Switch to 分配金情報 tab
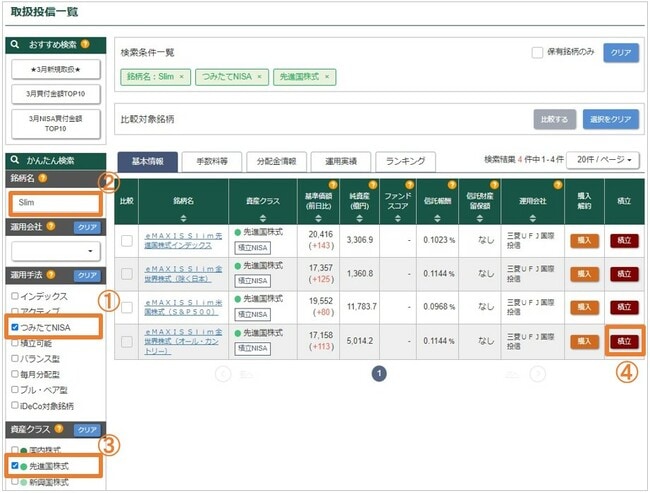 (276, 162)
